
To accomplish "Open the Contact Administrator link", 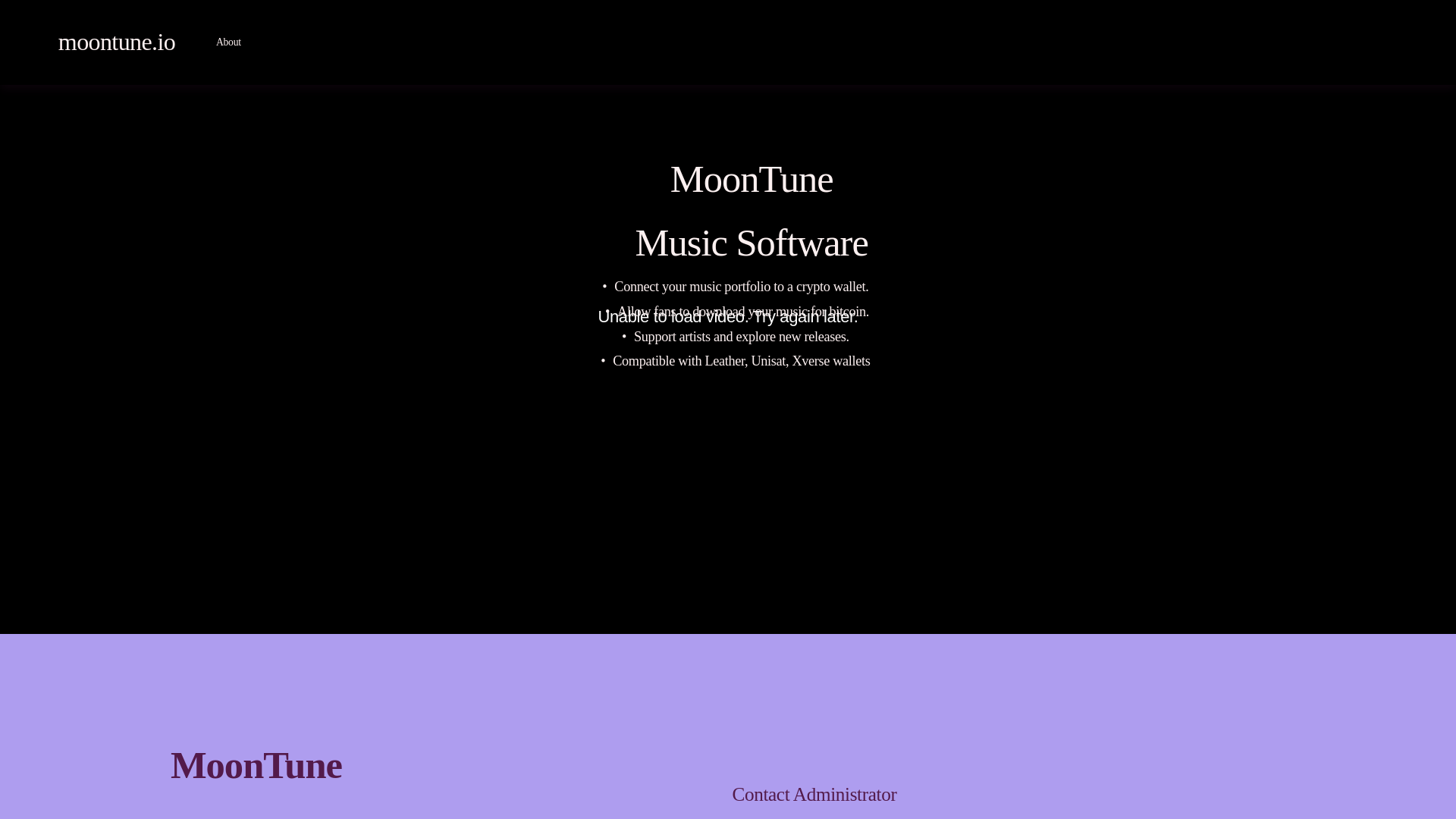I will [x=814, y=795].
